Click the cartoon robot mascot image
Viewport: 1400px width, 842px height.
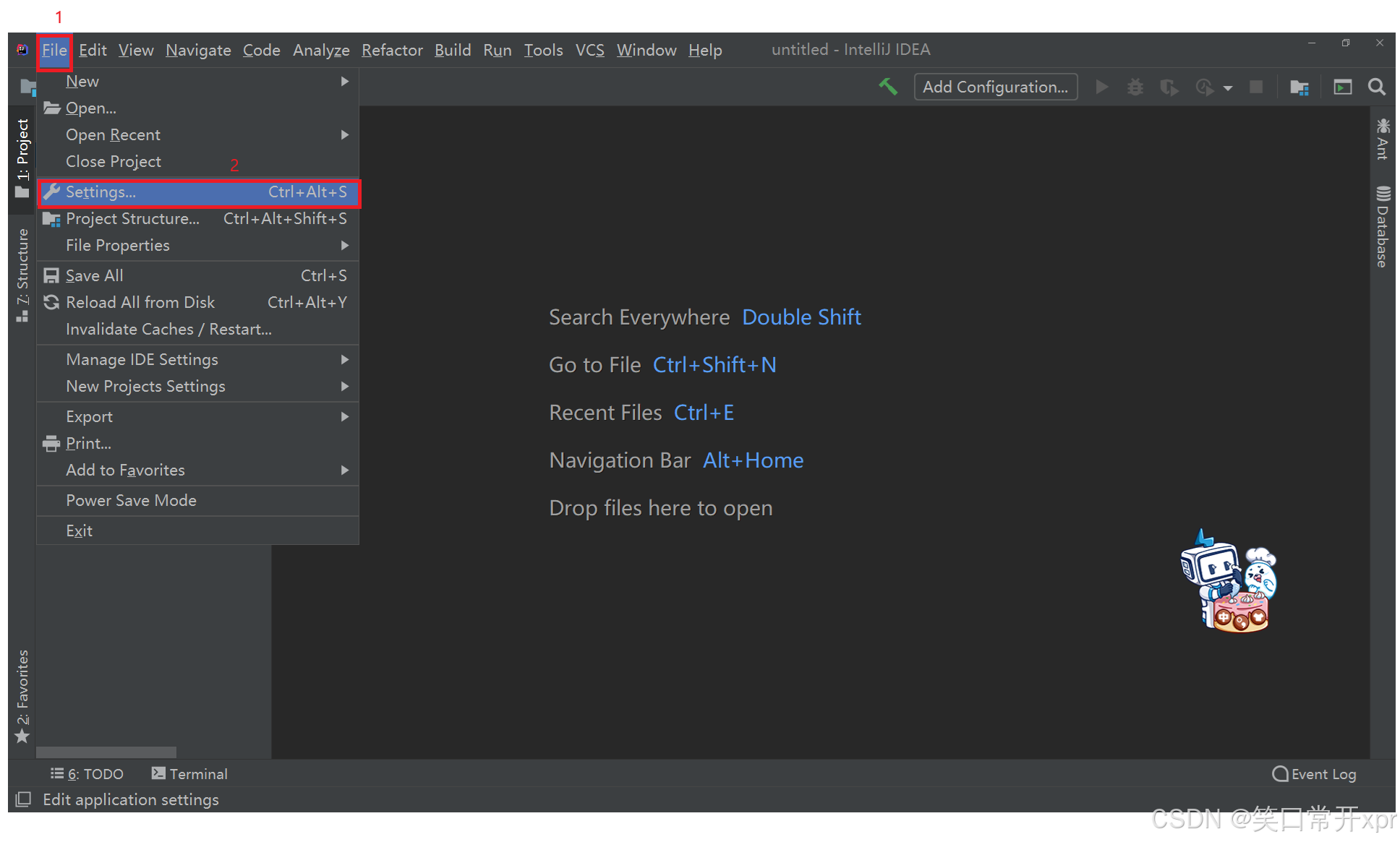(x=1229, y=582)
